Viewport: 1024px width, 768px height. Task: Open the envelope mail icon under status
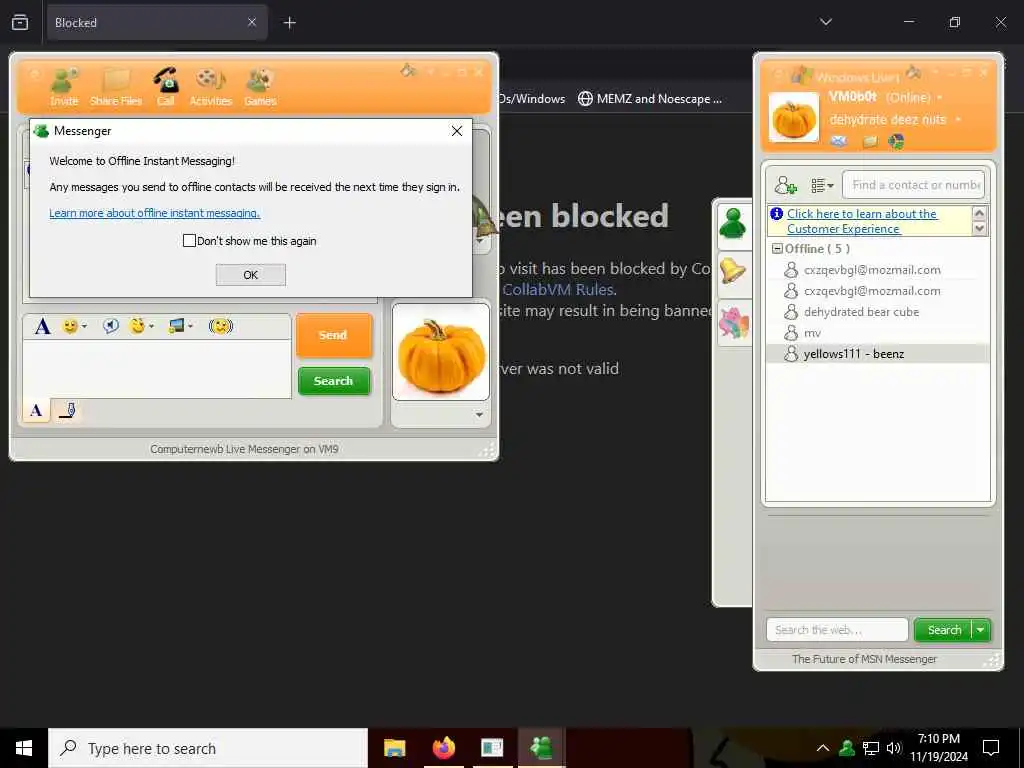click(839, 141)
